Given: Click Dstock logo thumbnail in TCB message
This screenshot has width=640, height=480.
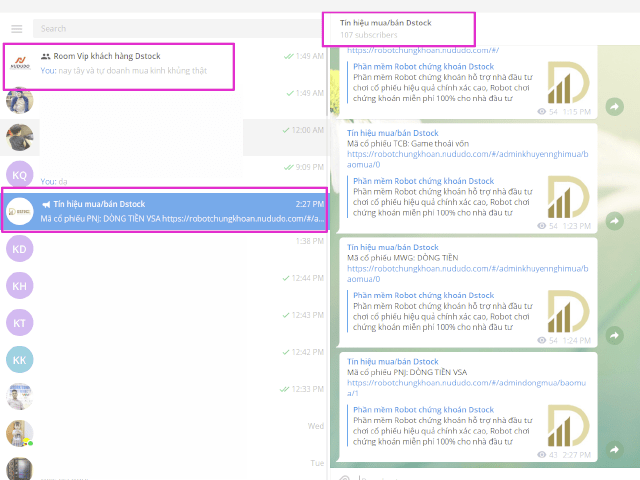Looking at the screenshot, I should click(x=569, y=197).
